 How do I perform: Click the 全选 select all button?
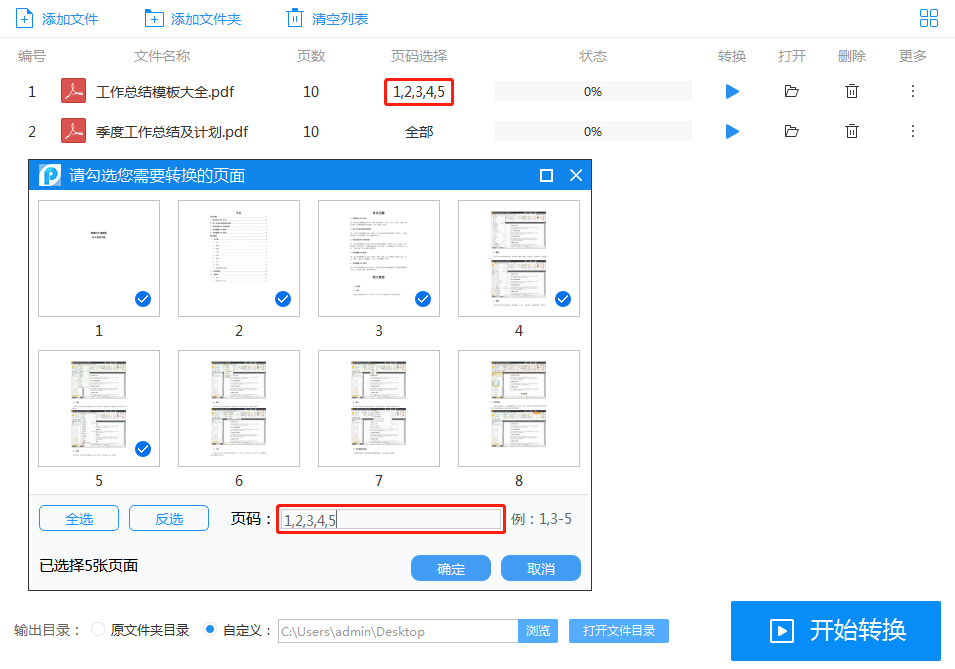(x=79, y=519)
